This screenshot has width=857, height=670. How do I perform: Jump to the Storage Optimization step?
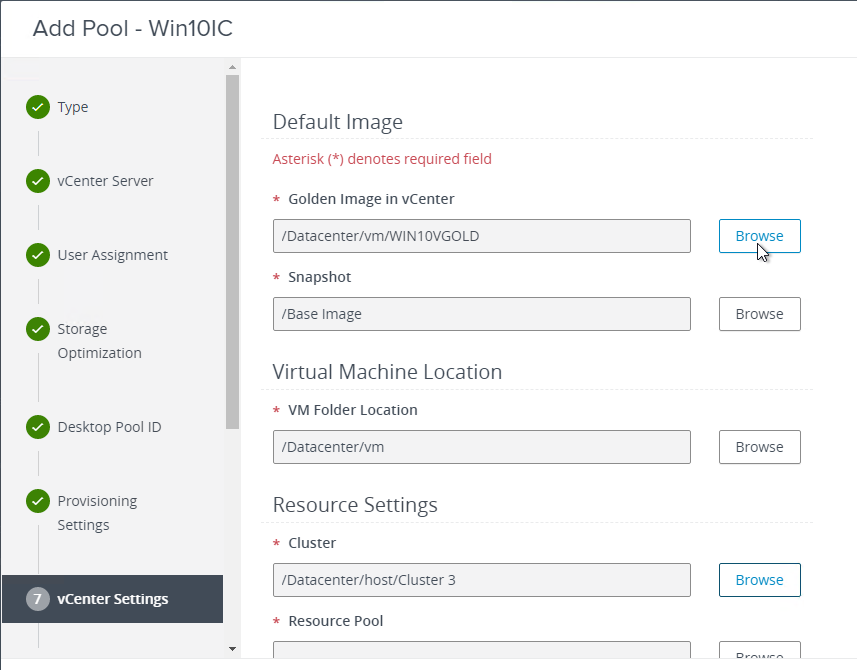tap(99, 341)
